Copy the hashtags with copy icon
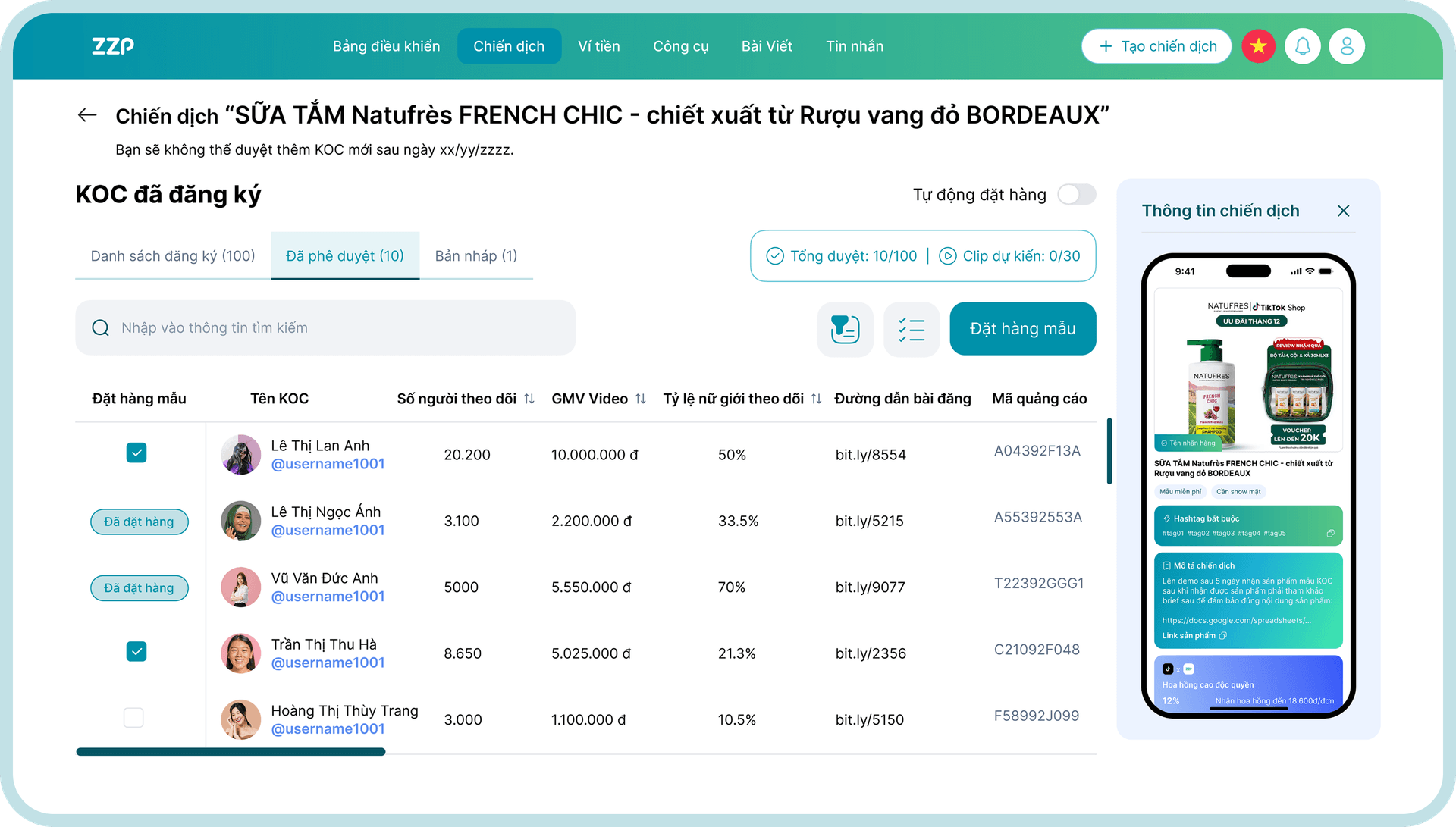Image resolution: width=1456 pixels, height=827 pixels. [1330, 534]
